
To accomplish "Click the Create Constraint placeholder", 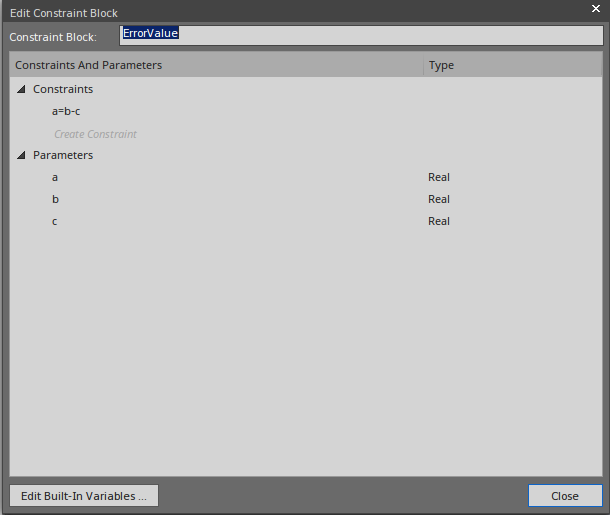I will tap(95, 134).
